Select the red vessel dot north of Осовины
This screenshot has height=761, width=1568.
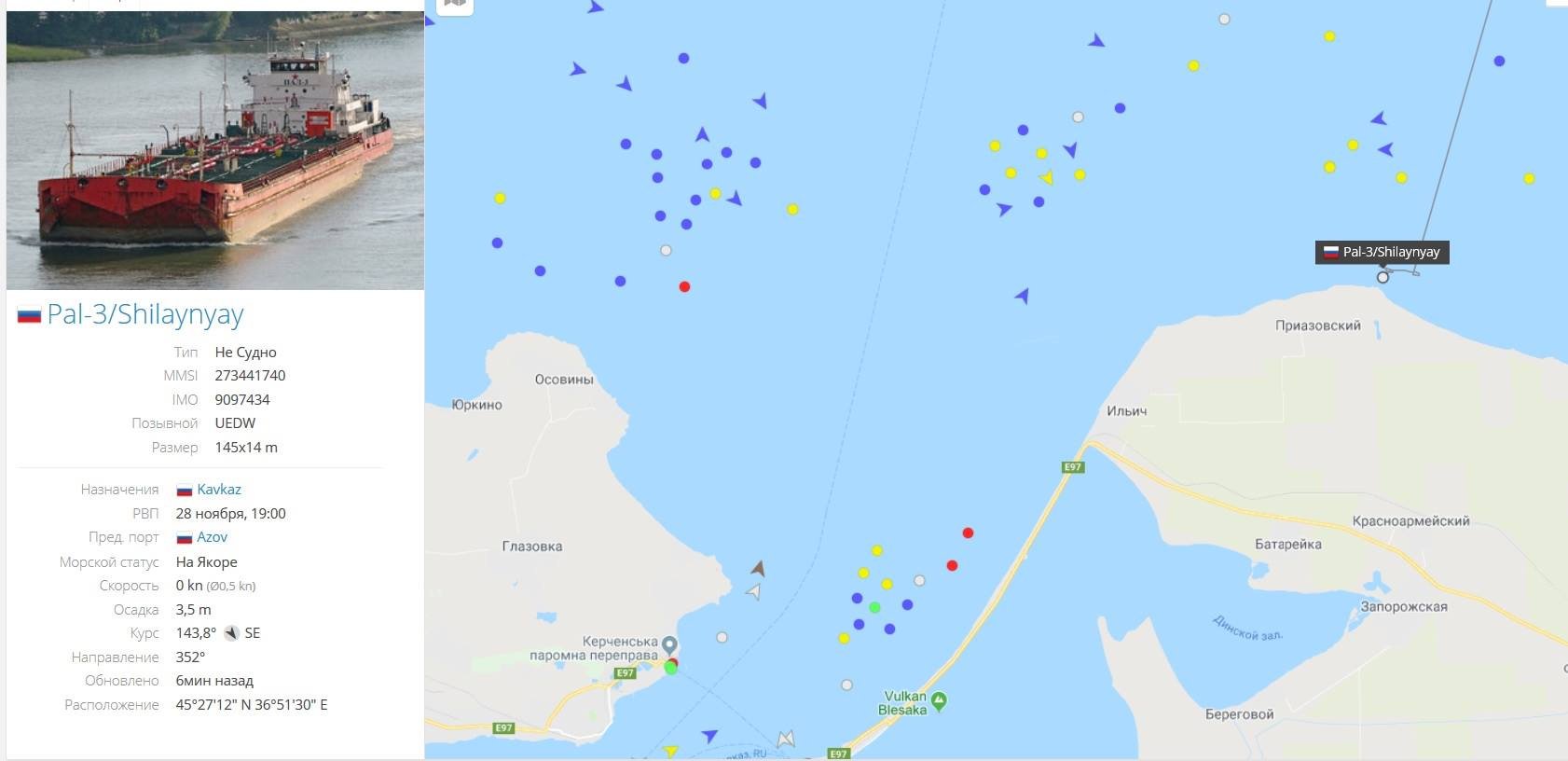684,286
